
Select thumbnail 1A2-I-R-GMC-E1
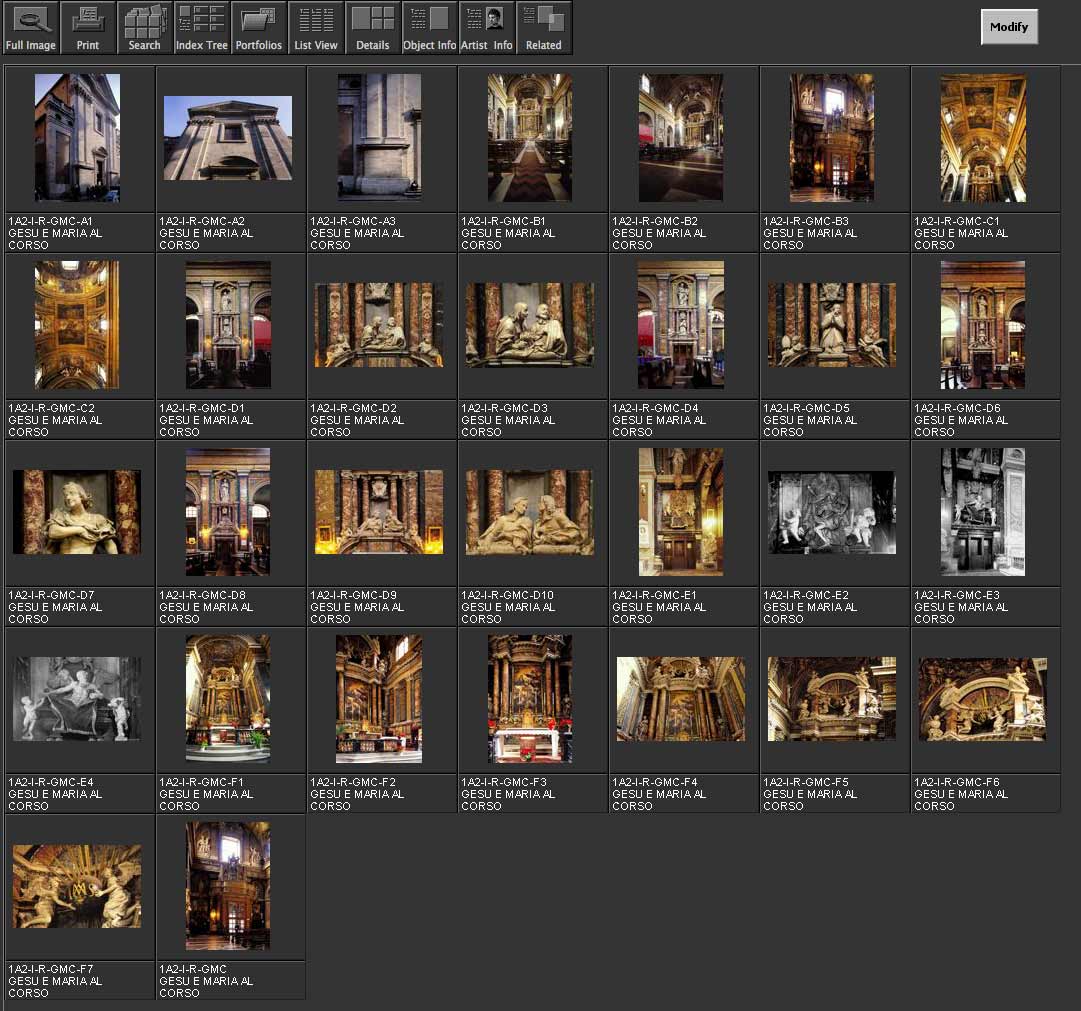(x=681, y=512)
